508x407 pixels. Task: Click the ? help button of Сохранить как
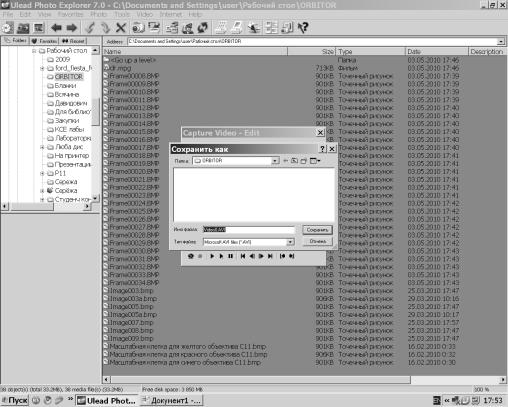pos(322,149)
